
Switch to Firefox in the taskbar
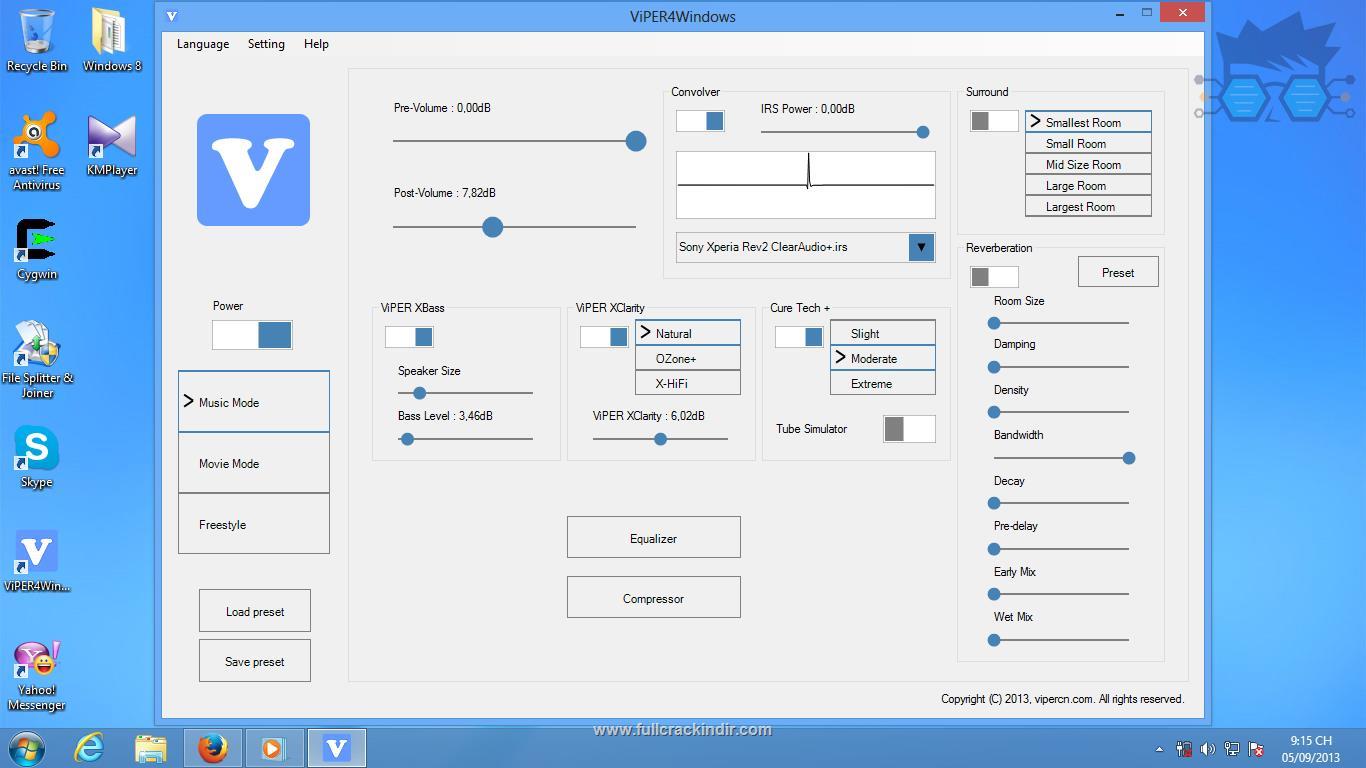(x=212, y=748)
